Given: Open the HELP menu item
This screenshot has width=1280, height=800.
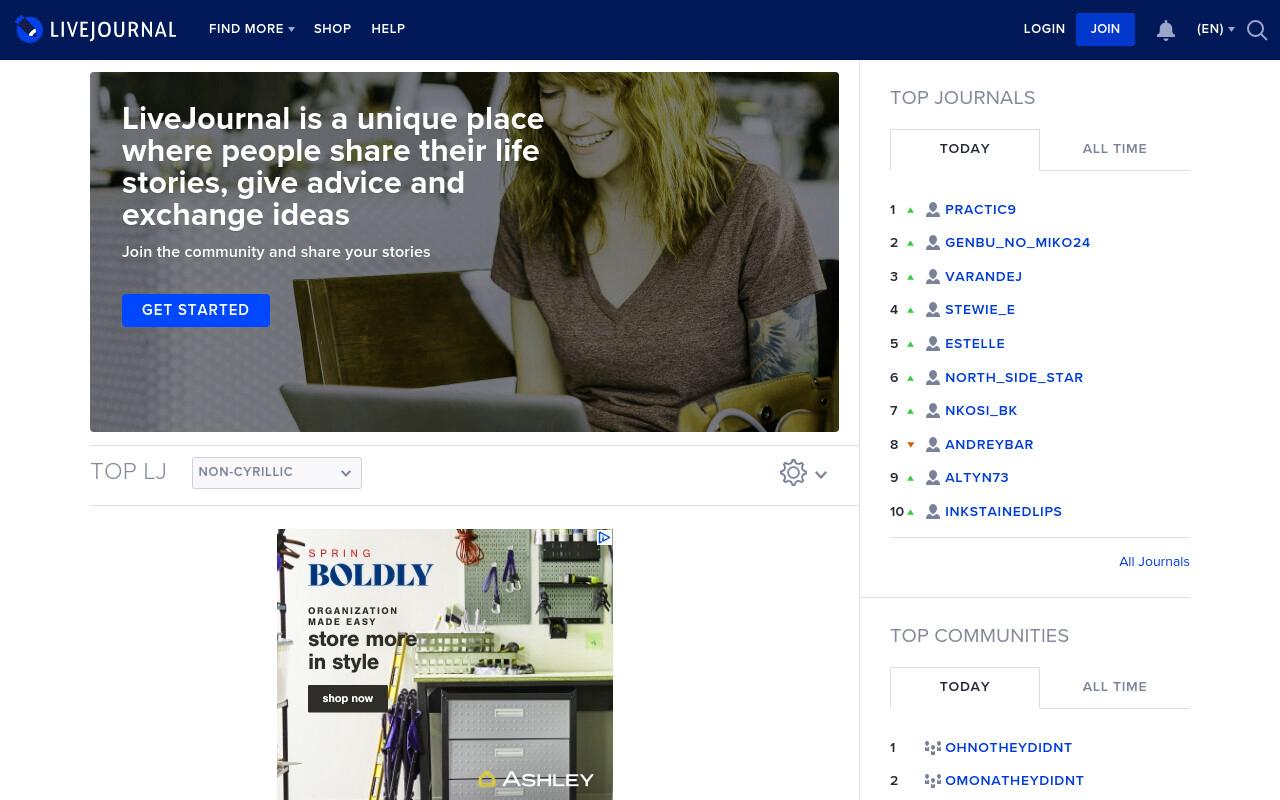Looking at the screenshot, I should coord(388,29).
